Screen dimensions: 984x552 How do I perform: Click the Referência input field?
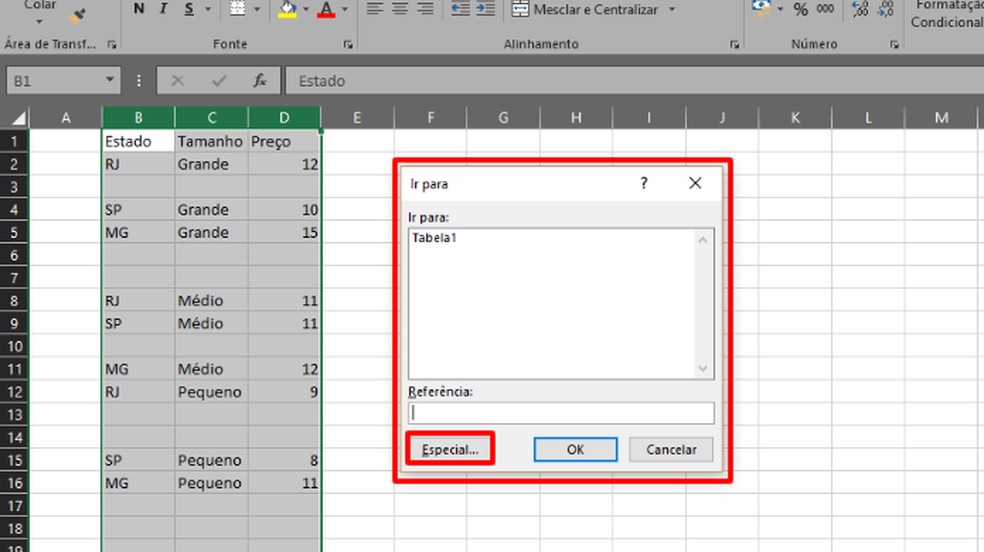click(561, 412)
